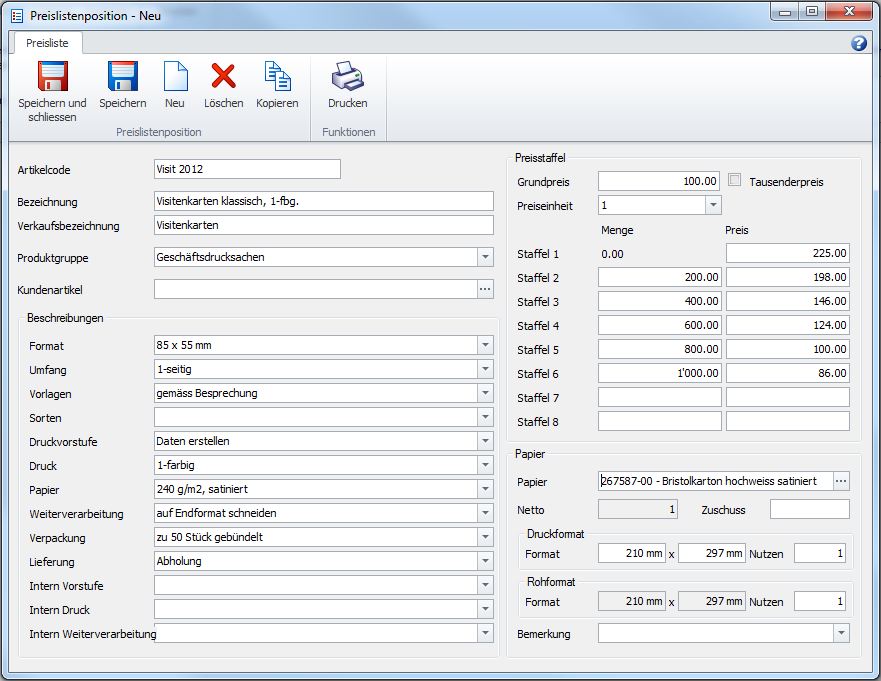Create a new entry with Neu icon
This screenshot has width=881, height=681.
click(175, 78)
